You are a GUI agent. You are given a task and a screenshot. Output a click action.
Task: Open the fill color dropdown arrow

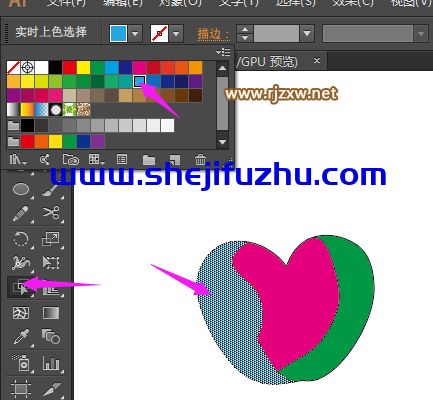point(135,34)
